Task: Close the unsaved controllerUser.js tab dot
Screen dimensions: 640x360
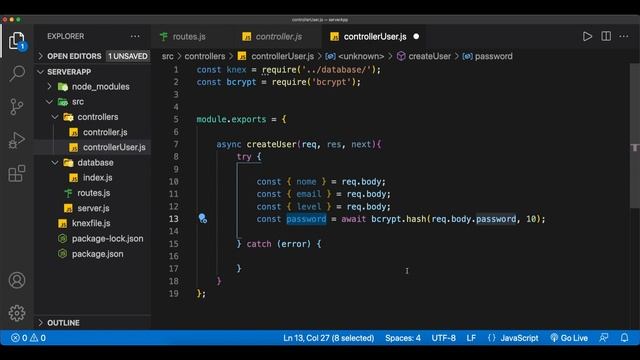Action: pos(416,36)
